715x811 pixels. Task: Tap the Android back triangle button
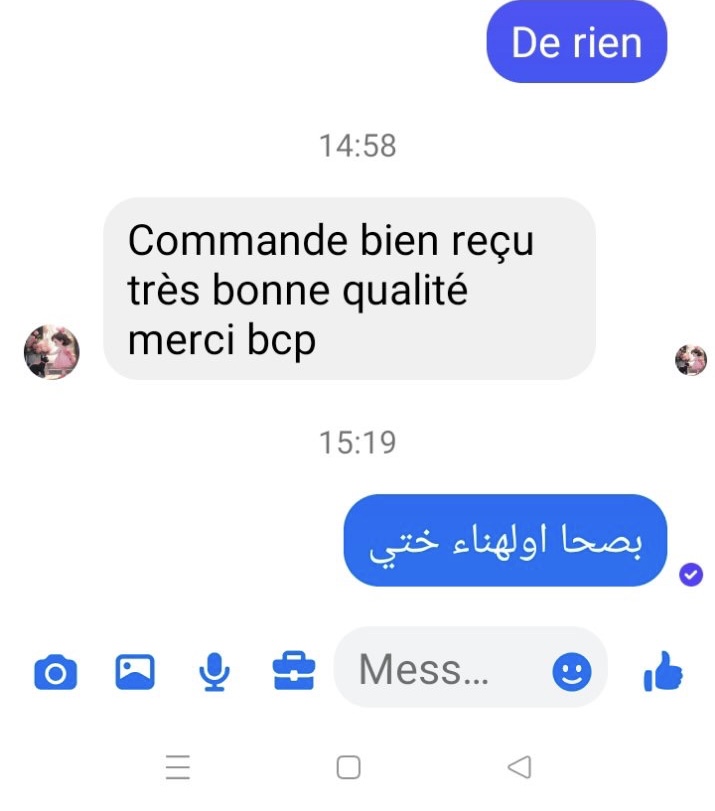tap(519, 767)
